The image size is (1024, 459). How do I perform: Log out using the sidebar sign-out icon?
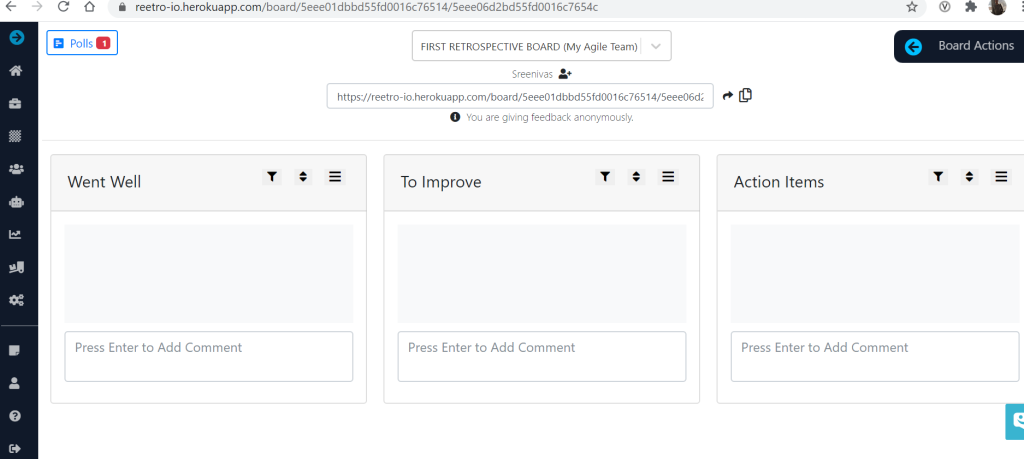coord(16,447)
